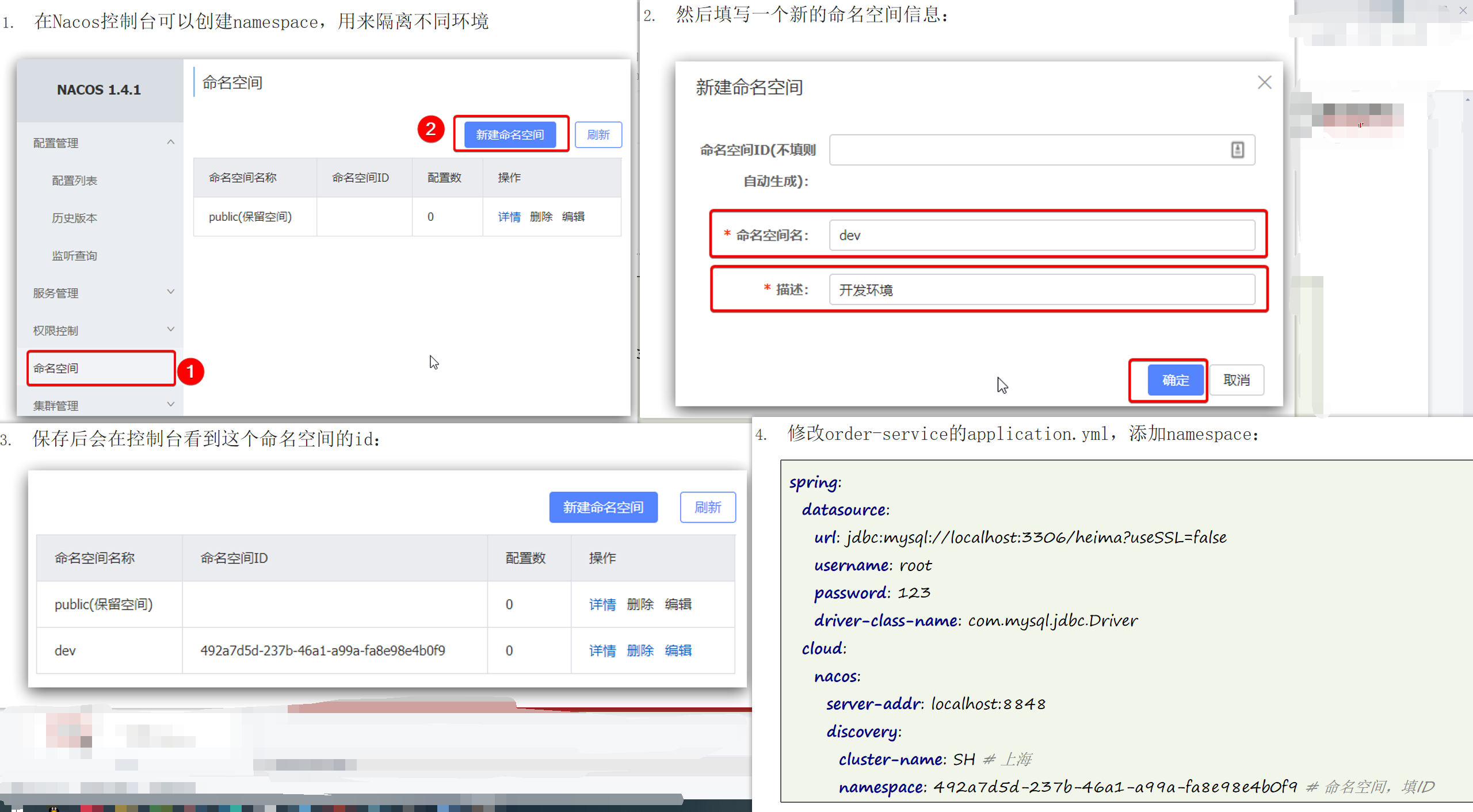Open 配置列表 in the sidebar
This screenshot has height=812, width=1473.
[x=74, y=181]
